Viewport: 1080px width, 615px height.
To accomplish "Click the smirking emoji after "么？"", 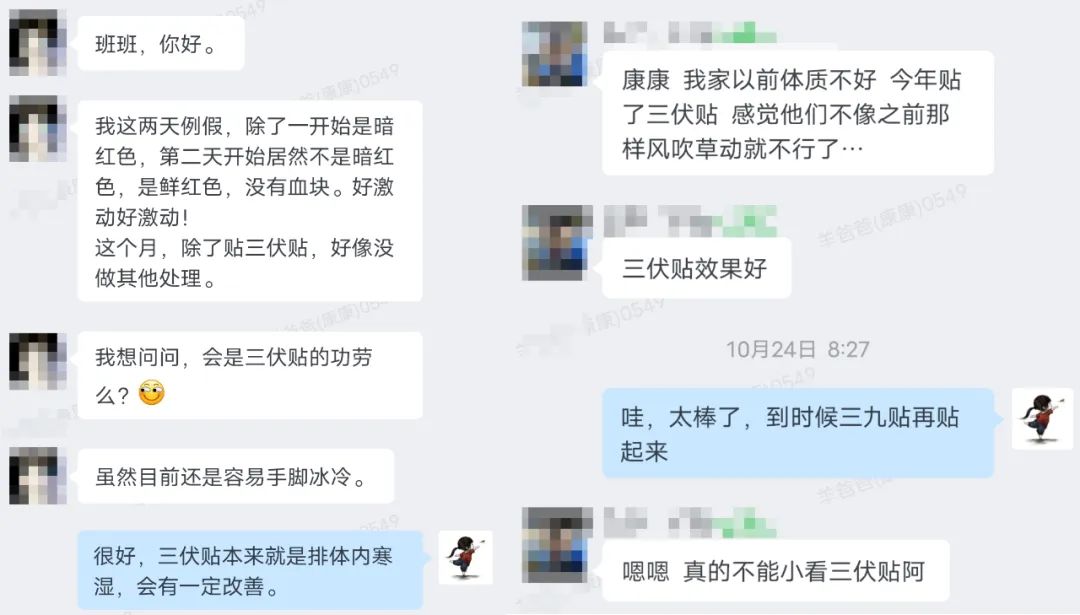I will tap(152, 393).
